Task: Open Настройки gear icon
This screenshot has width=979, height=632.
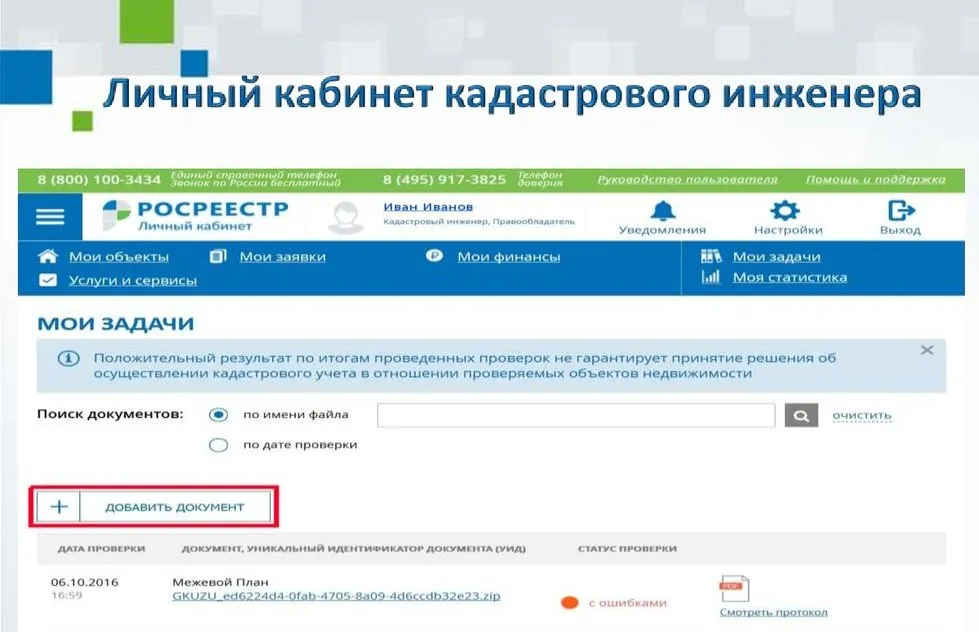Action: coord(787,211)
